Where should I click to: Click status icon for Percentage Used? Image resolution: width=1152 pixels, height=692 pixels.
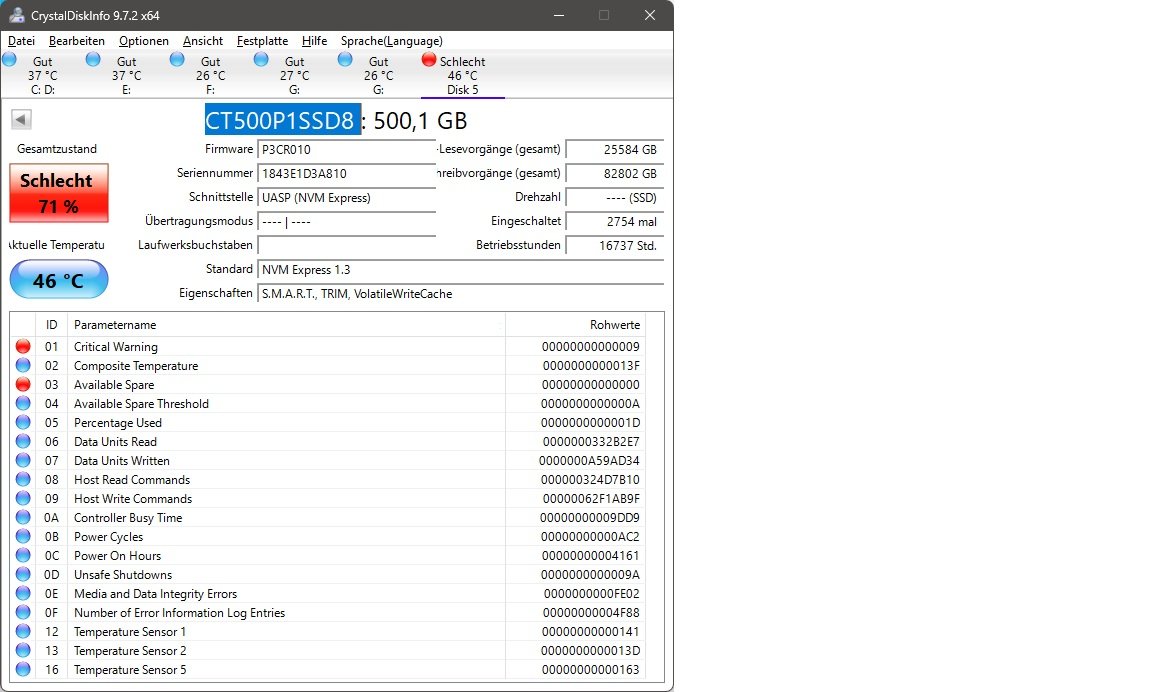(23, 423)
